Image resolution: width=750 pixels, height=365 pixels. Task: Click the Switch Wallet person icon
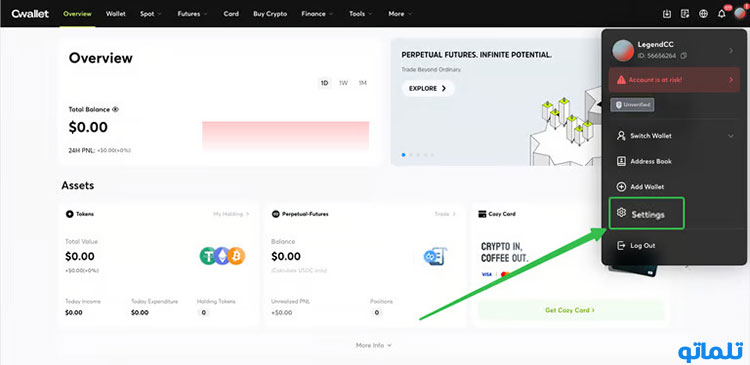(621, 136)
